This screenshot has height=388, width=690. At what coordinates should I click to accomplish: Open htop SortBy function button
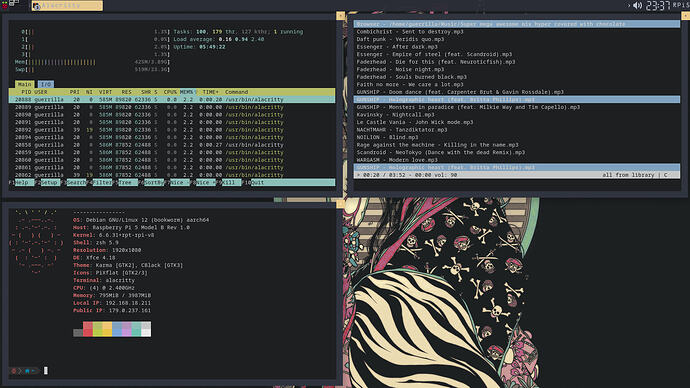154,182
